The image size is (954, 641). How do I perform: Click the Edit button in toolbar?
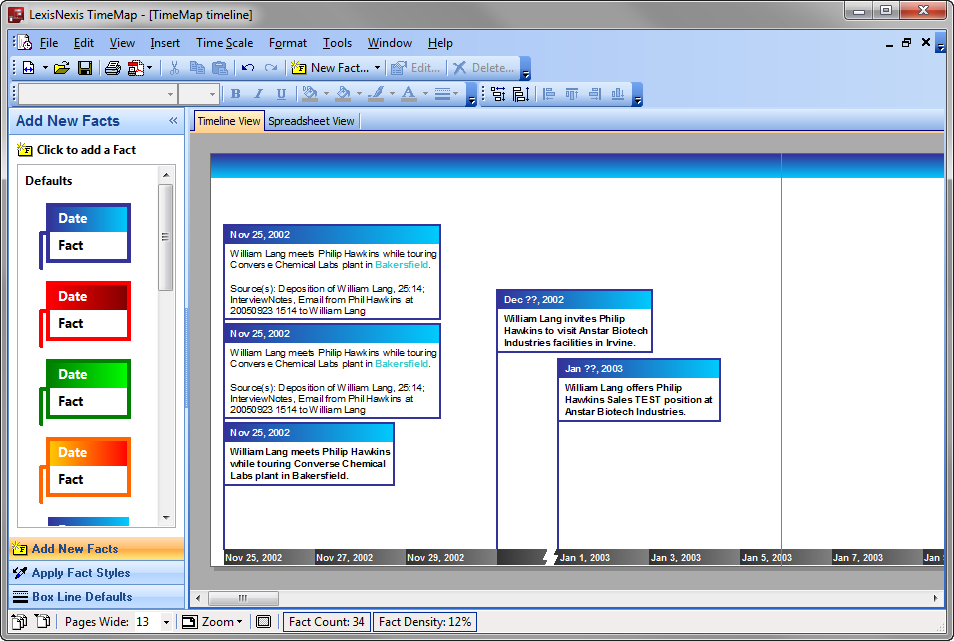pos(415,68)
